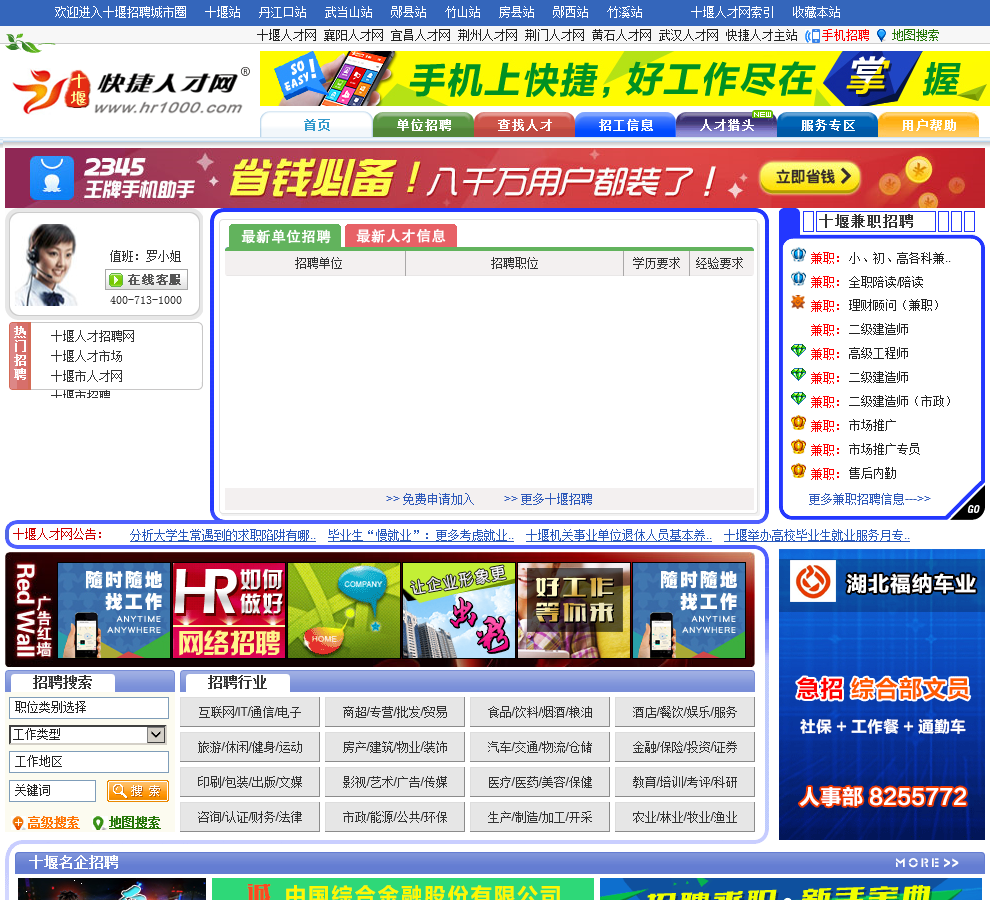The image size is (990, 900).
Task: Click the icon beside 理财顾问（兼职）
Action: (x=798, y=303)
